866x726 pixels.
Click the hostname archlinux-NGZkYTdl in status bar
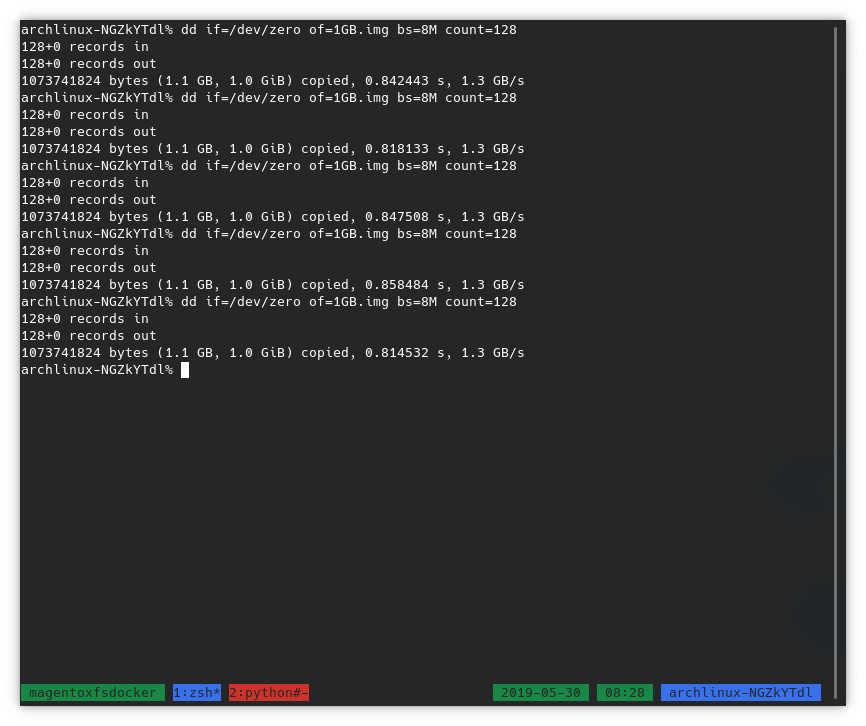click(741, 692)
